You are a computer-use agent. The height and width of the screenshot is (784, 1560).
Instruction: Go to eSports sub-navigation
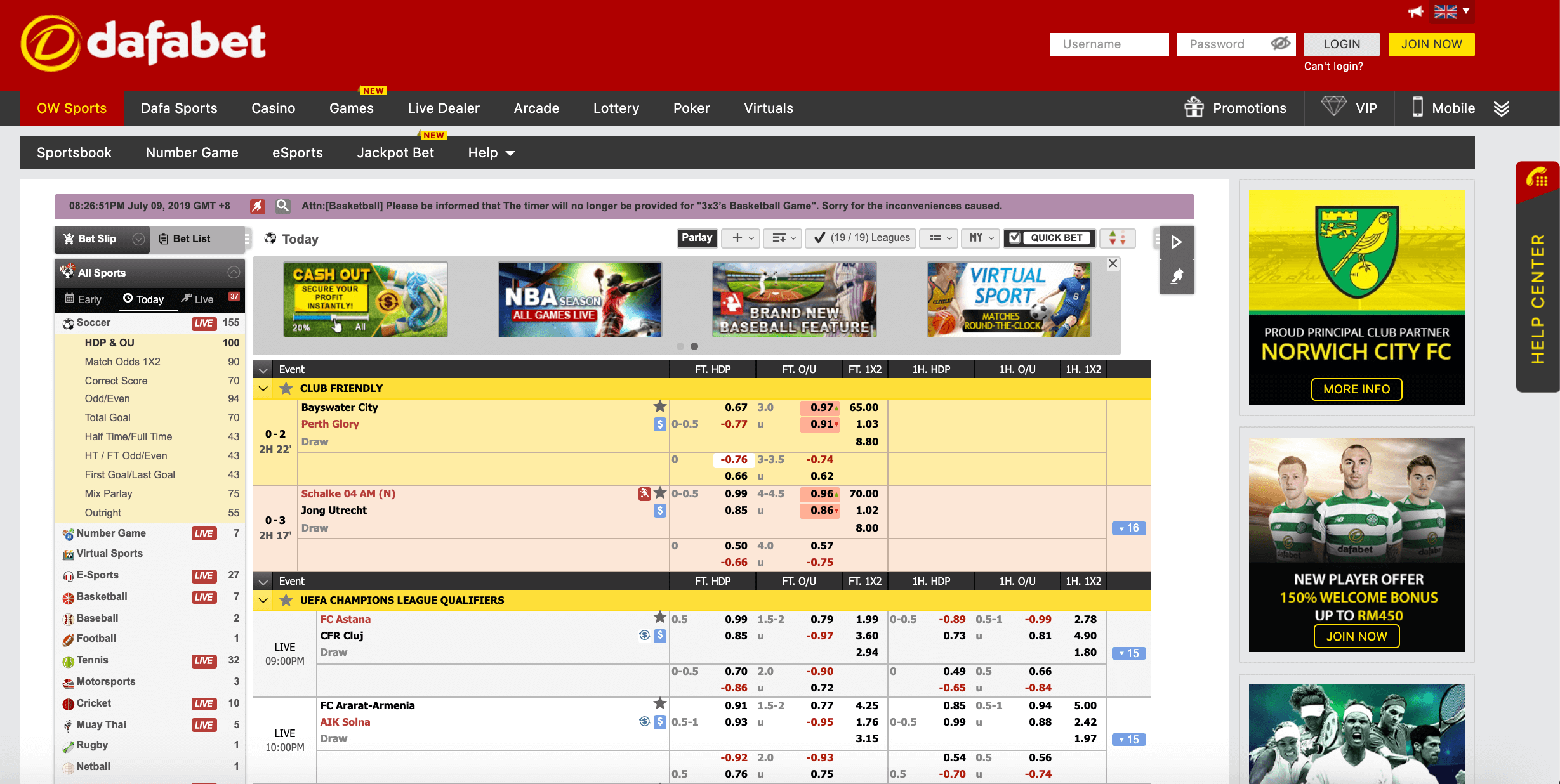coord(298,153)
